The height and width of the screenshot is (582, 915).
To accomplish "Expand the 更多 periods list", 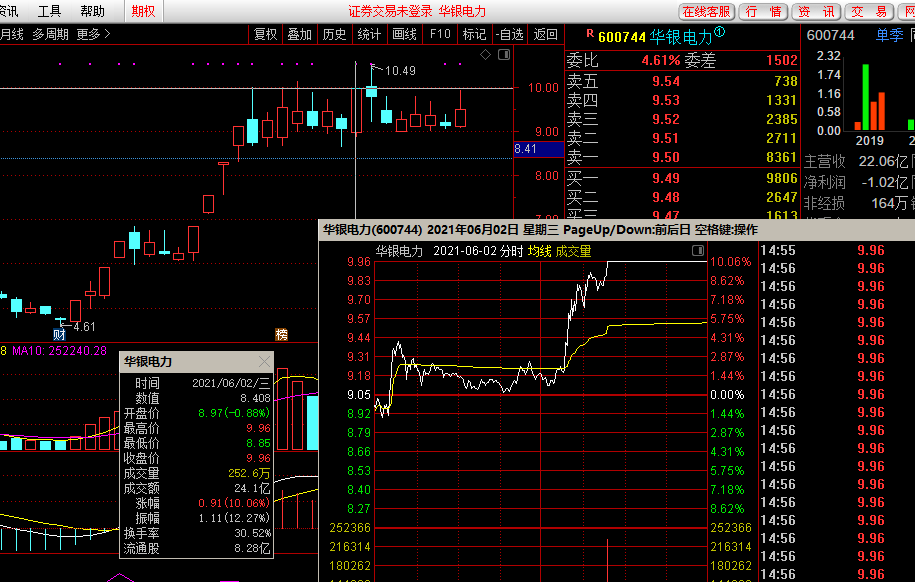I will tap(93, 34).
